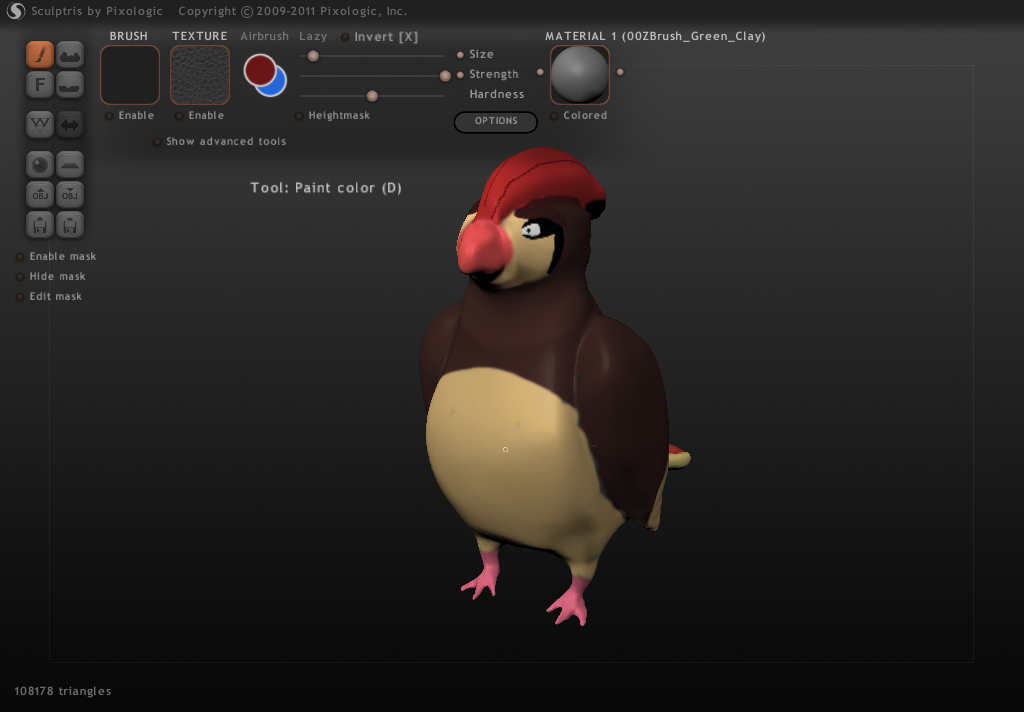Click the Hardness slider handle
Image resolution: width=1024 pixels, height=712 pixels.
(x=372, y=97)
